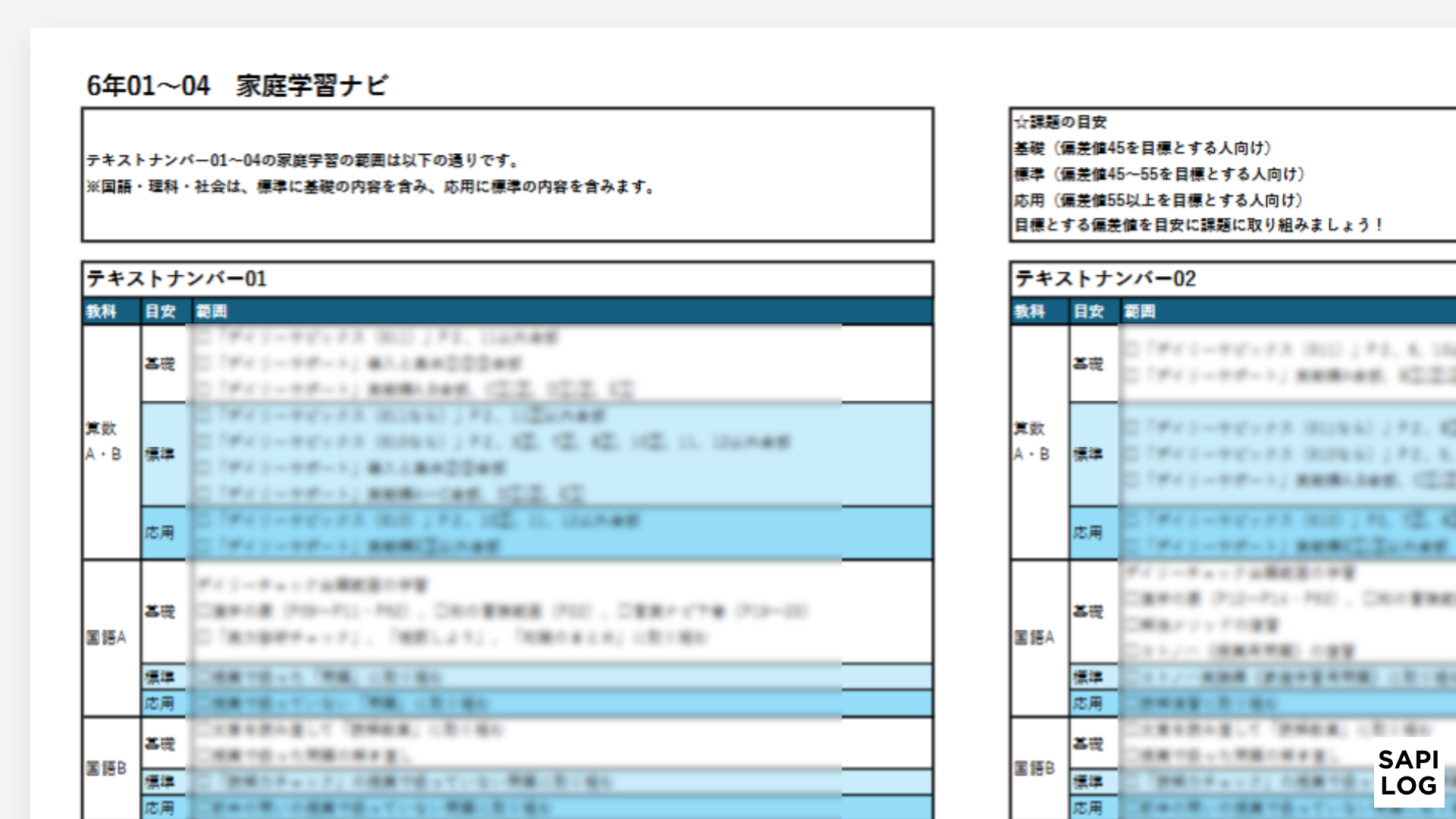
Task: Click the 目安 column header in table 01
Action: 162,311
